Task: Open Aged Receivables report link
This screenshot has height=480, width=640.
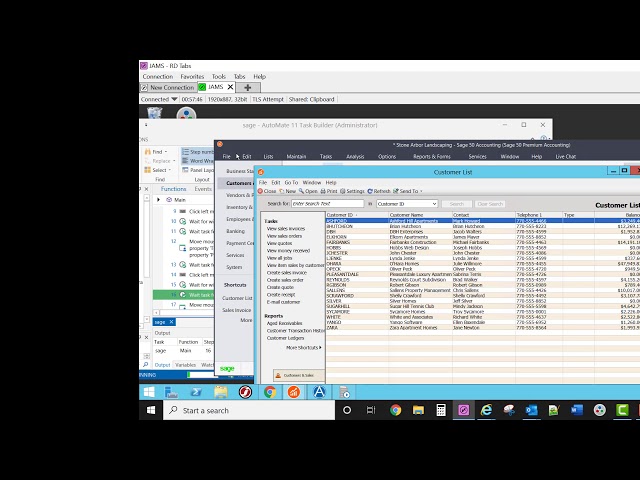Action: click(x=284, y=323)
